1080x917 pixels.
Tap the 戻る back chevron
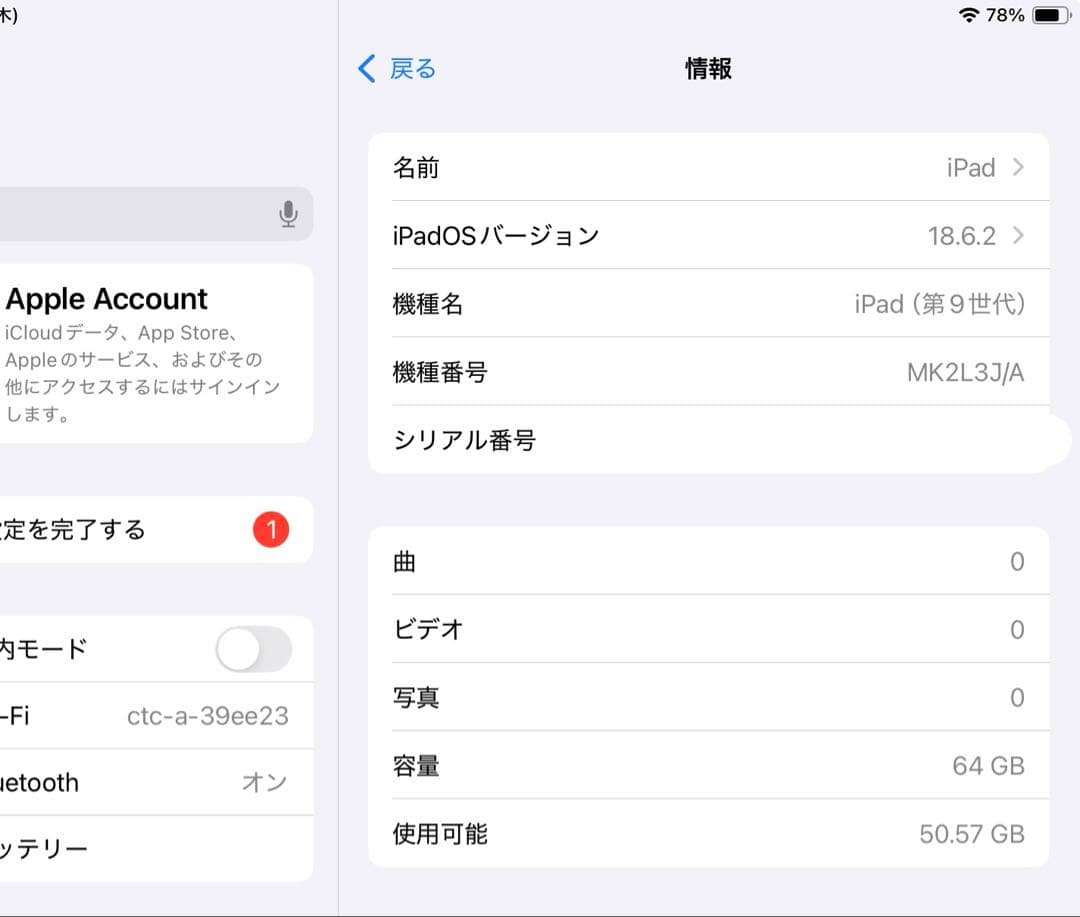click(x=366, y=68)
